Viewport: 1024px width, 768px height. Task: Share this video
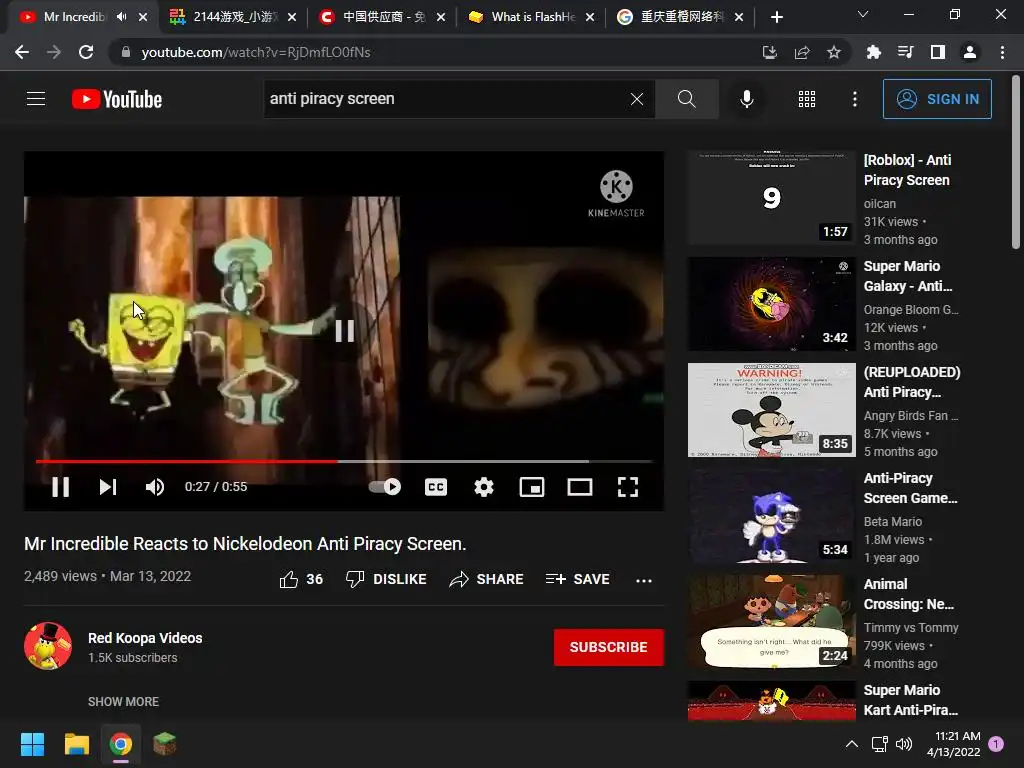pos(487,579)
